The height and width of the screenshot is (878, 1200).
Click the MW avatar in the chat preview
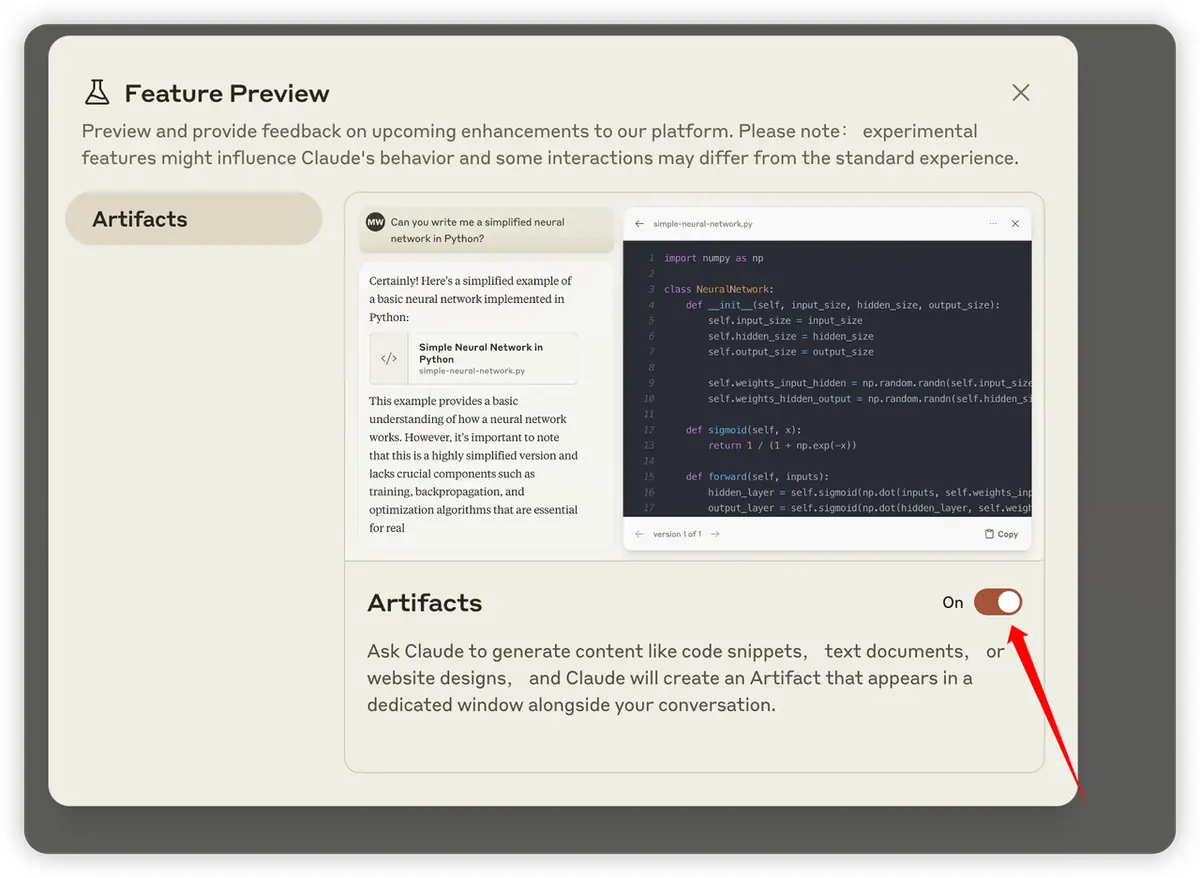click(376, 222)
